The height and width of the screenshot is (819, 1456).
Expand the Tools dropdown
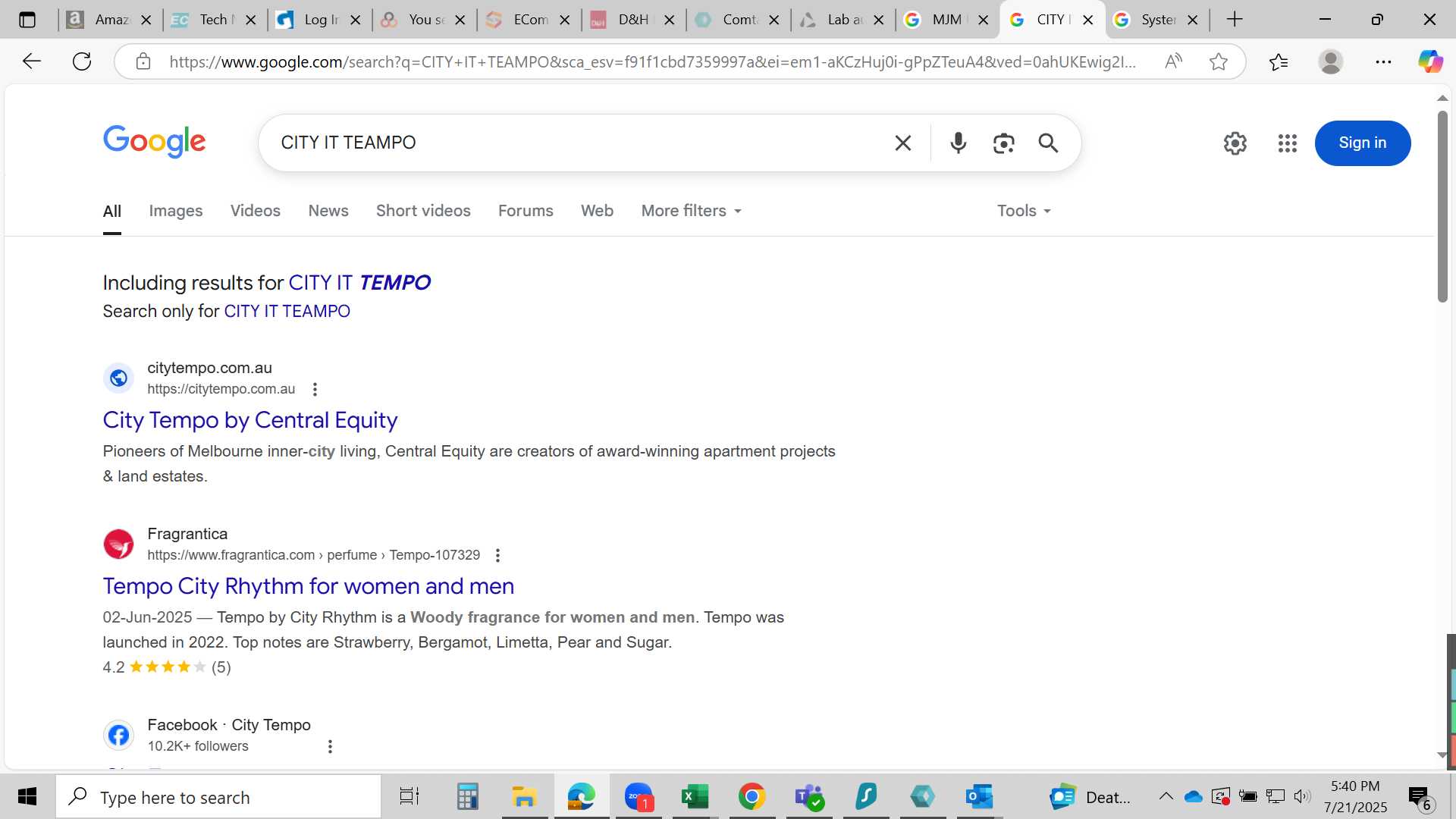1024,211
